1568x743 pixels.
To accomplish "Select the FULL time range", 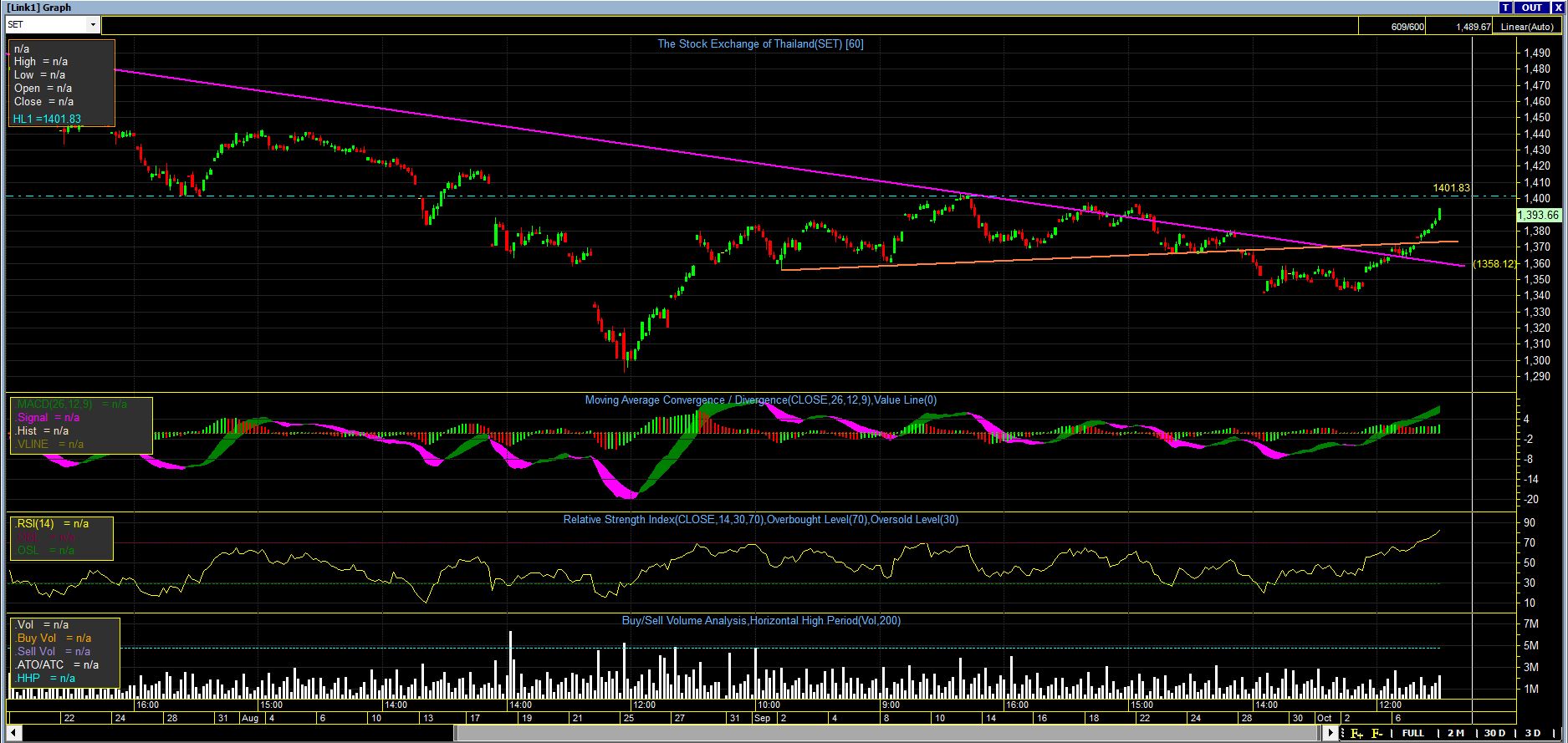I will [x=1412, y=734].
